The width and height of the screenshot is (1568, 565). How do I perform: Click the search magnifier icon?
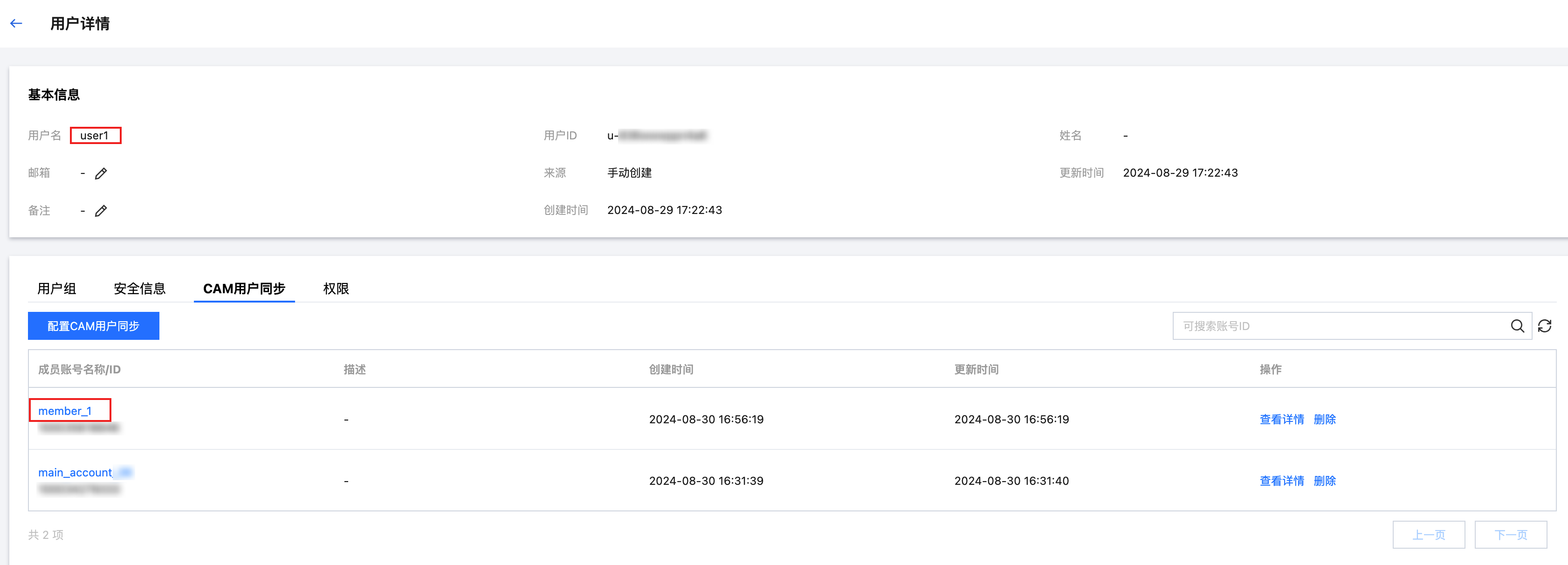point(1517,326)
